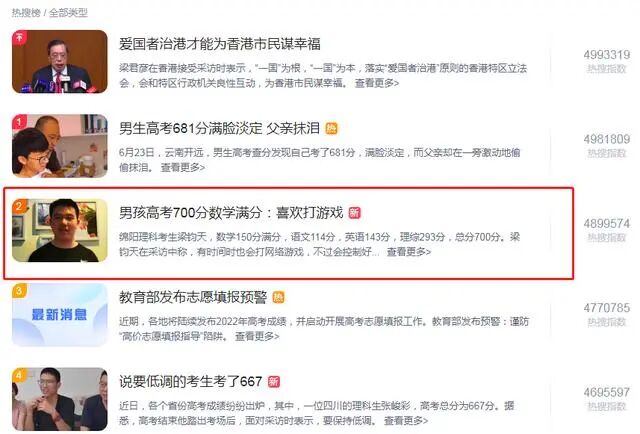Click rank number 1 badge on thumbnail
The image size is (640, 434).
19,122
